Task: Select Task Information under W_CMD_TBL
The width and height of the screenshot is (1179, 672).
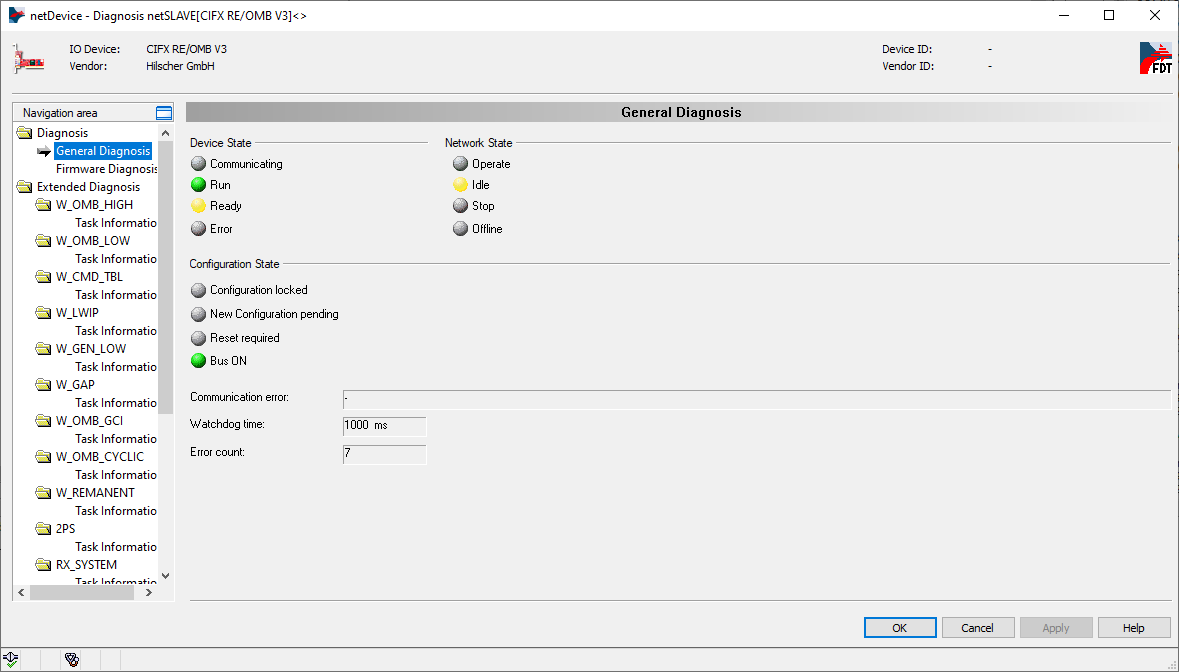Action: 115,295
